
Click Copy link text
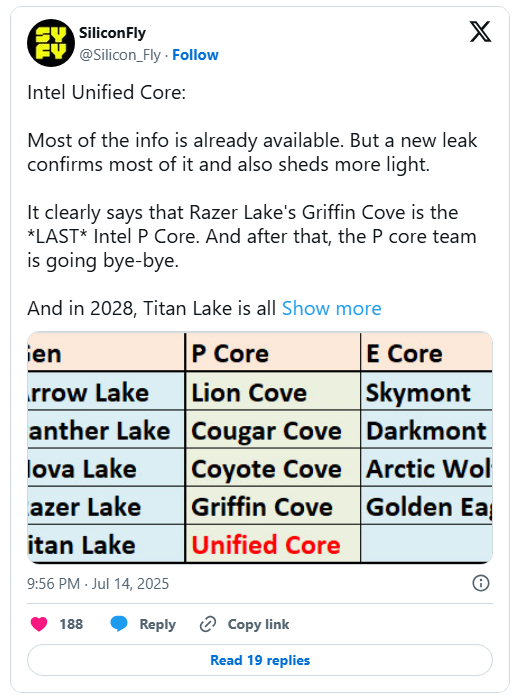pos(258,624)
